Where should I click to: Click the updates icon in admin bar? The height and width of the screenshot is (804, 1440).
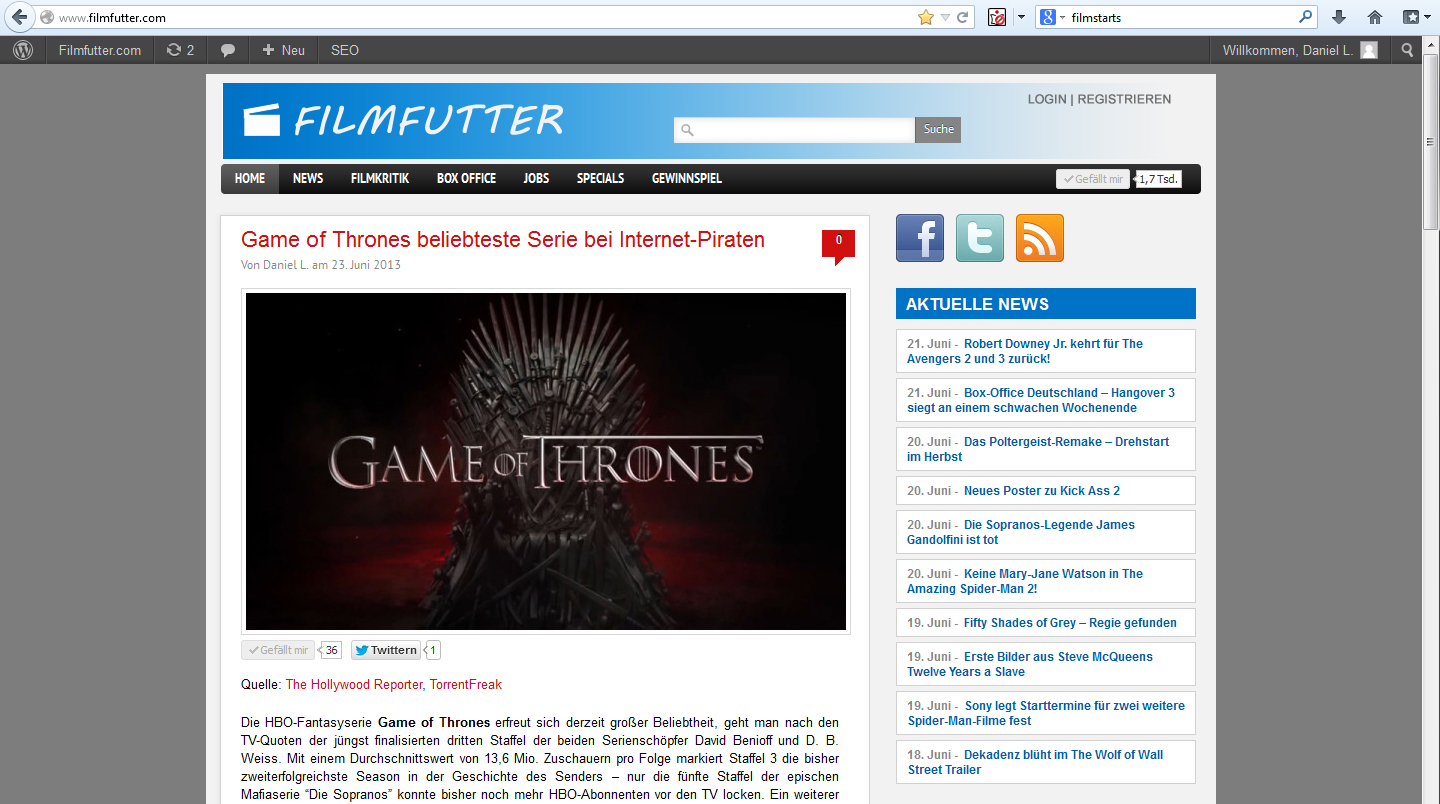pos(180,50)
